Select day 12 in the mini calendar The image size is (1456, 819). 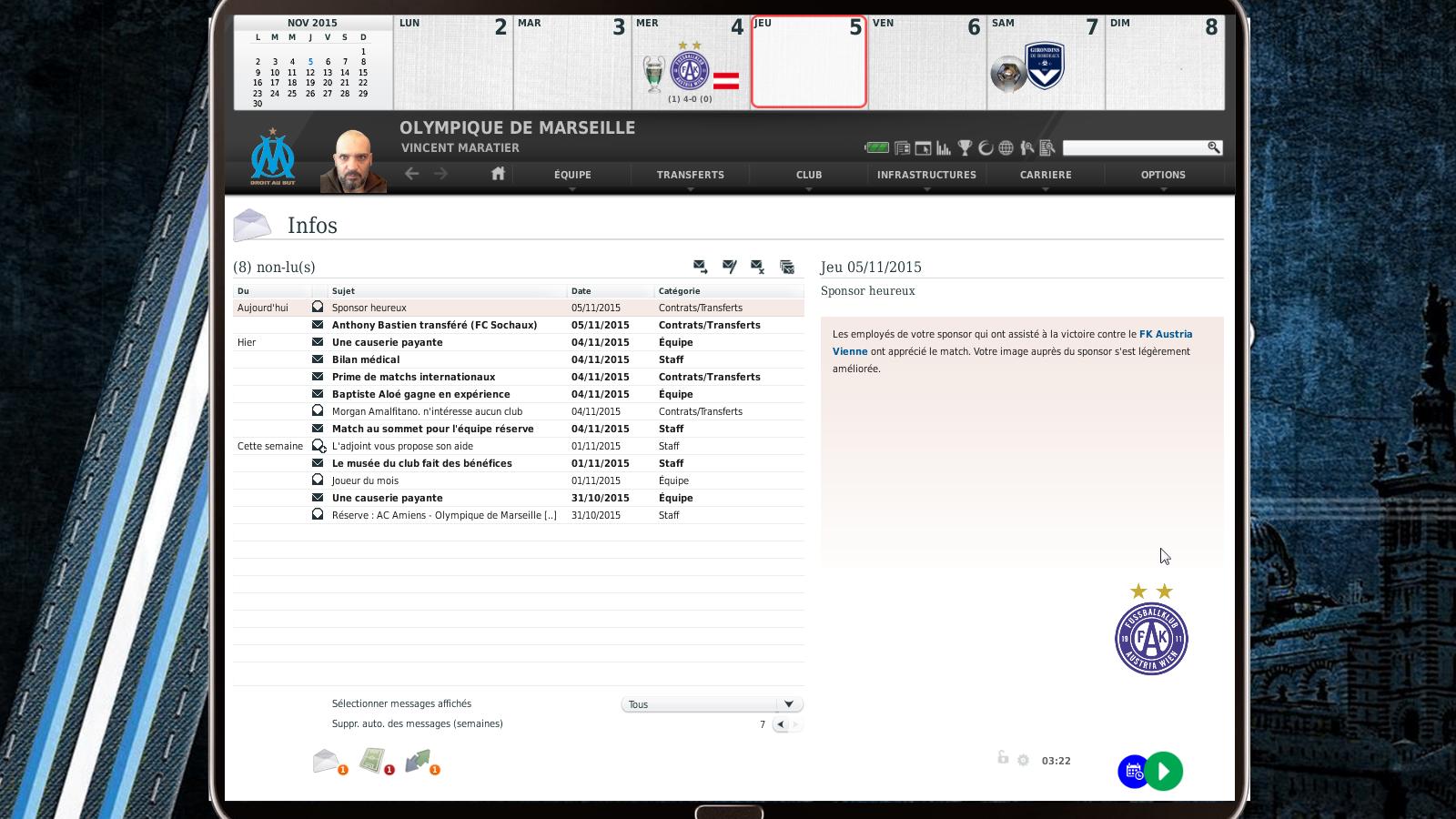[310, 73]
